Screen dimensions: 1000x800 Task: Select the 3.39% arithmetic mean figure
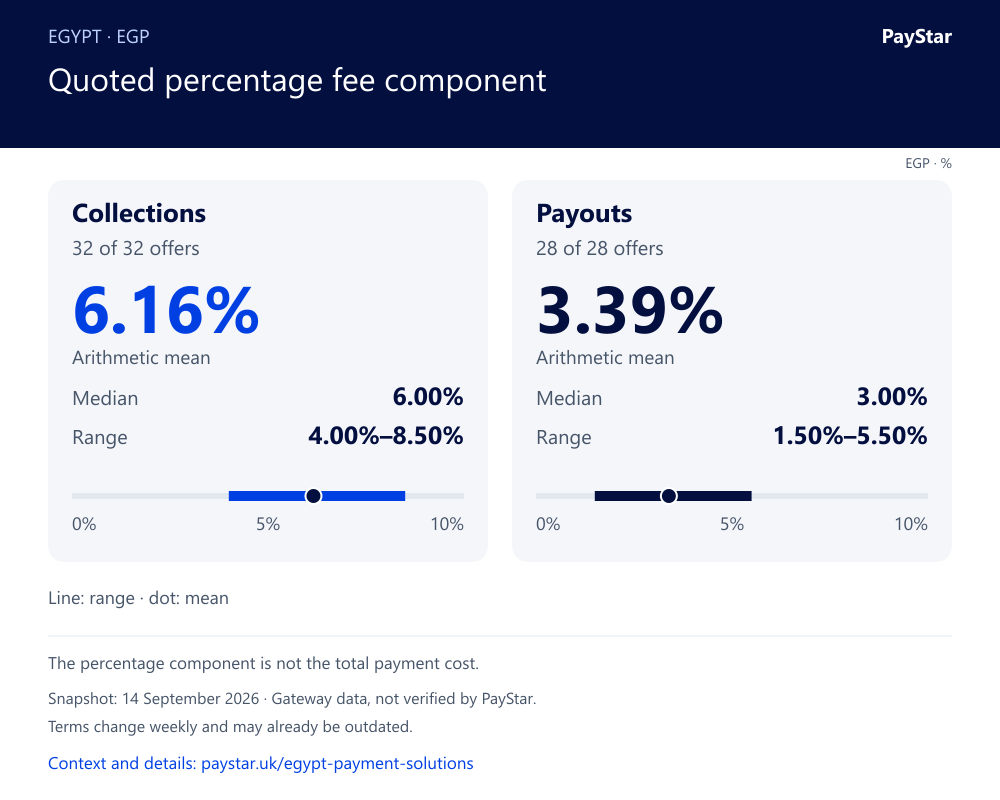[x=629, y=311]
